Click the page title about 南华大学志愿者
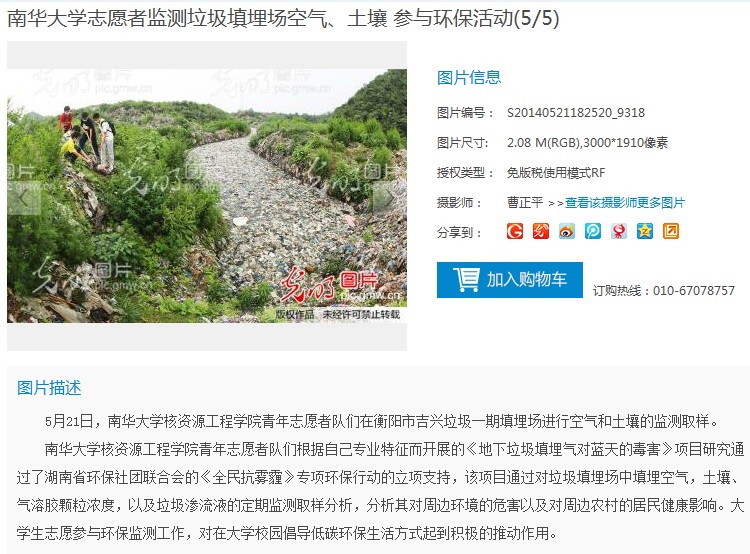The height and width of the screenshot is (554, 750). click(x=283, y=19)
